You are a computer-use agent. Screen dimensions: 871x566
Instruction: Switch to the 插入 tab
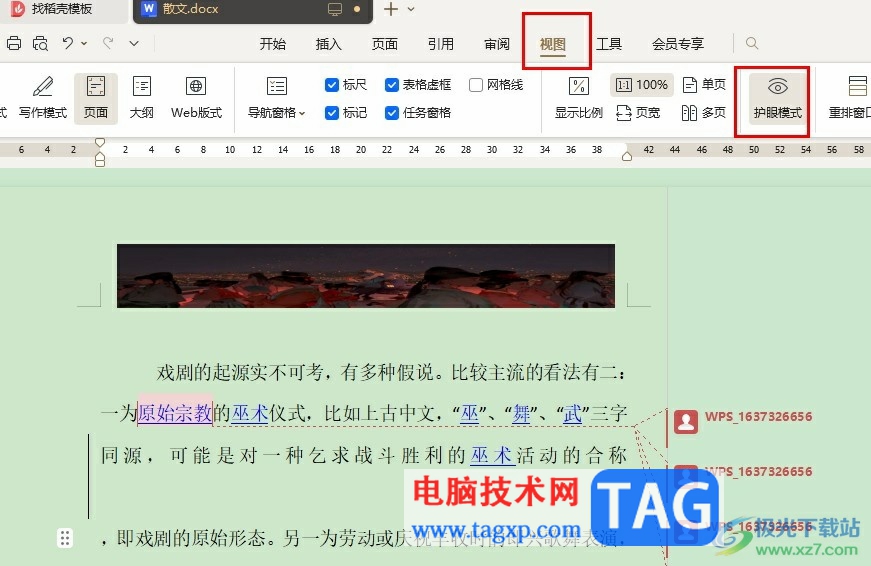click(x=329, y=44)
